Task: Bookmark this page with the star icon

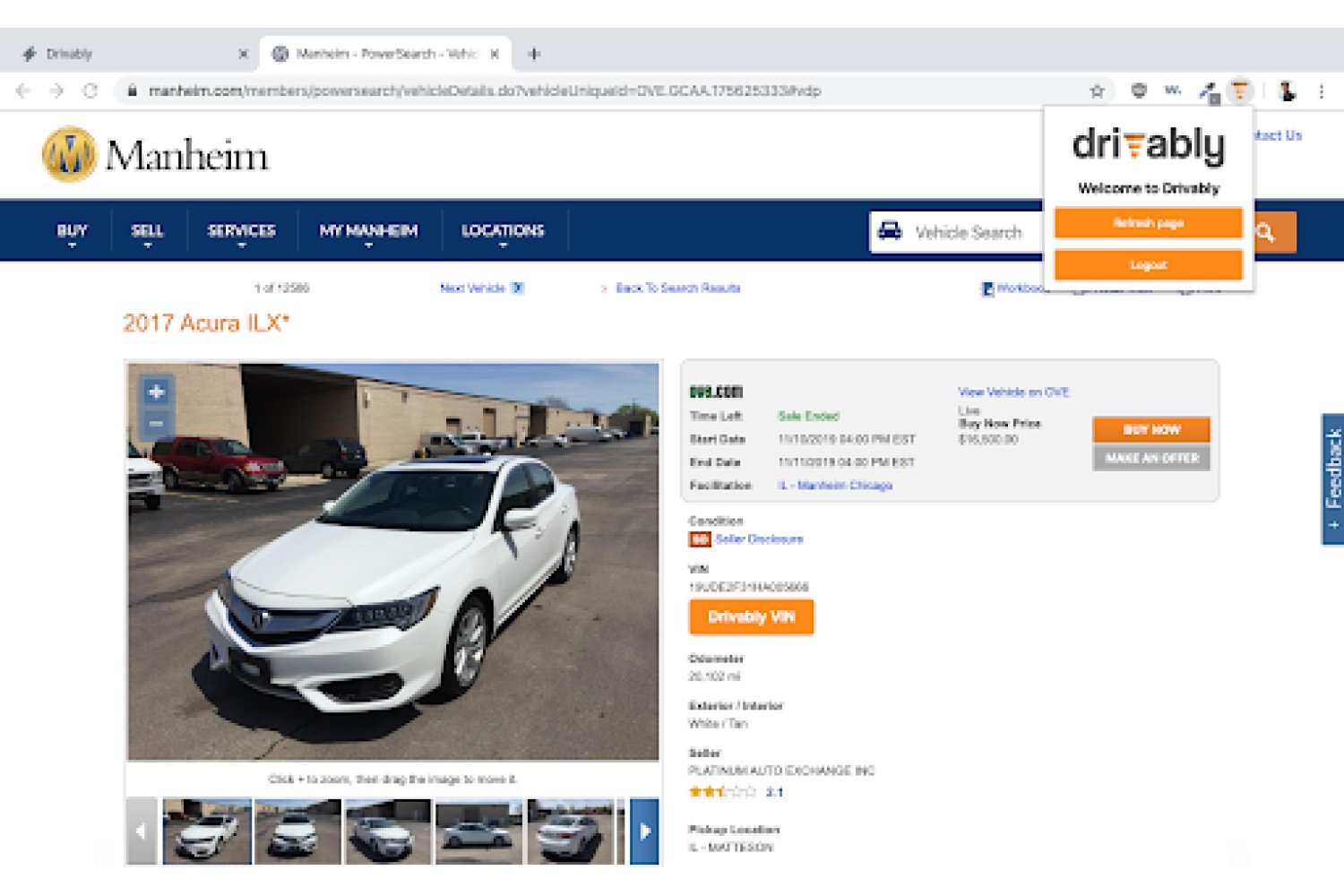Action: point(1097,90)
